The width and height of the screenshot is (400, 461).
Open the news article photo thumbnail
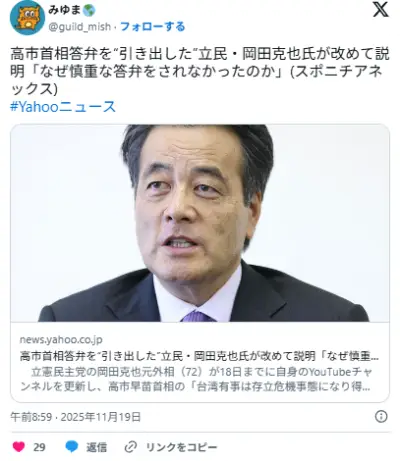pos(200,223)
